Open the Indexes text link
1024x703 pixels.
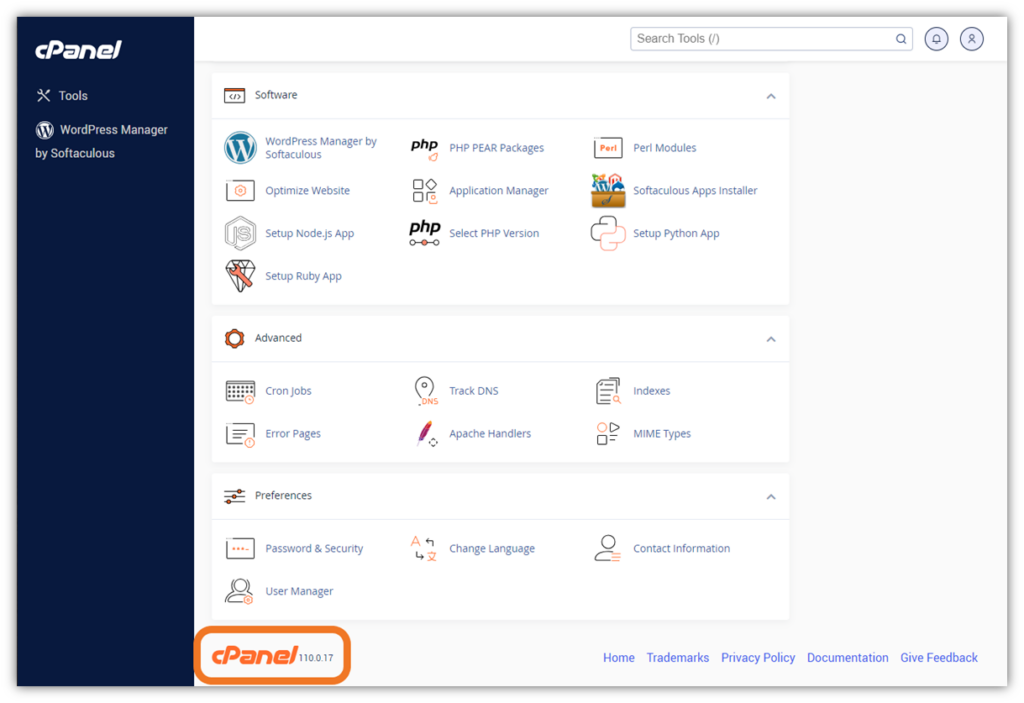click(x=651, y=391)
